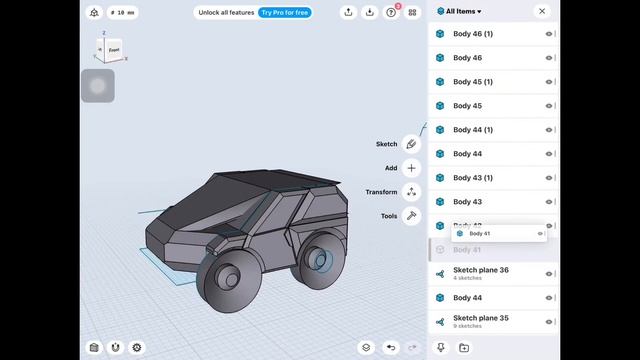640x360 pixels.
Task: Click the orientation cube view gizmo
Action: [x=109, y=50]
